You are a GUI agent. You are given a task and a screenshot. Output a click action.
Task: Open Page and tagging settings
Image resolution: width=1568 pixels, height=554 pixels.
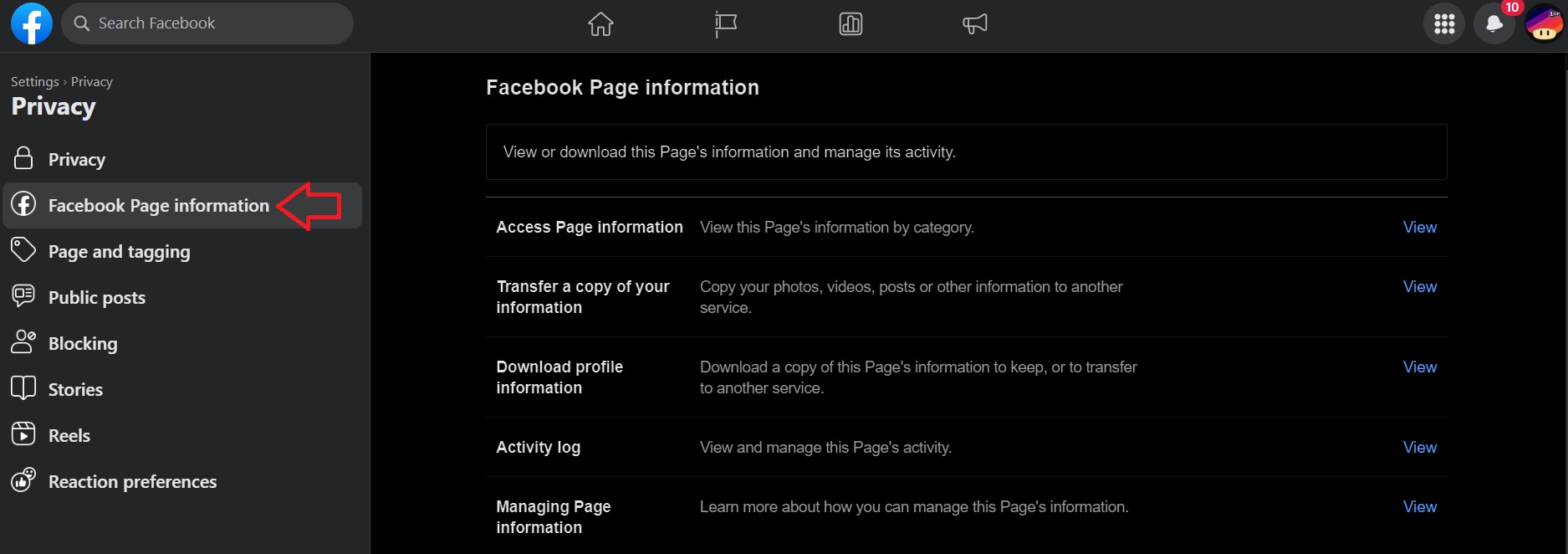pyautogui.click(x=182, y=251)
